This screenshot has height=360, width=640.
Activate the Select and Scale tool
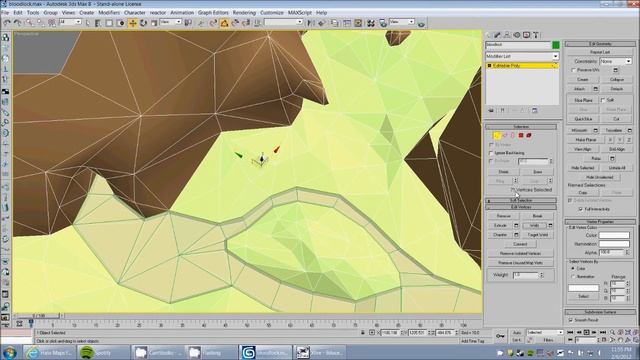tap(154, 23)
